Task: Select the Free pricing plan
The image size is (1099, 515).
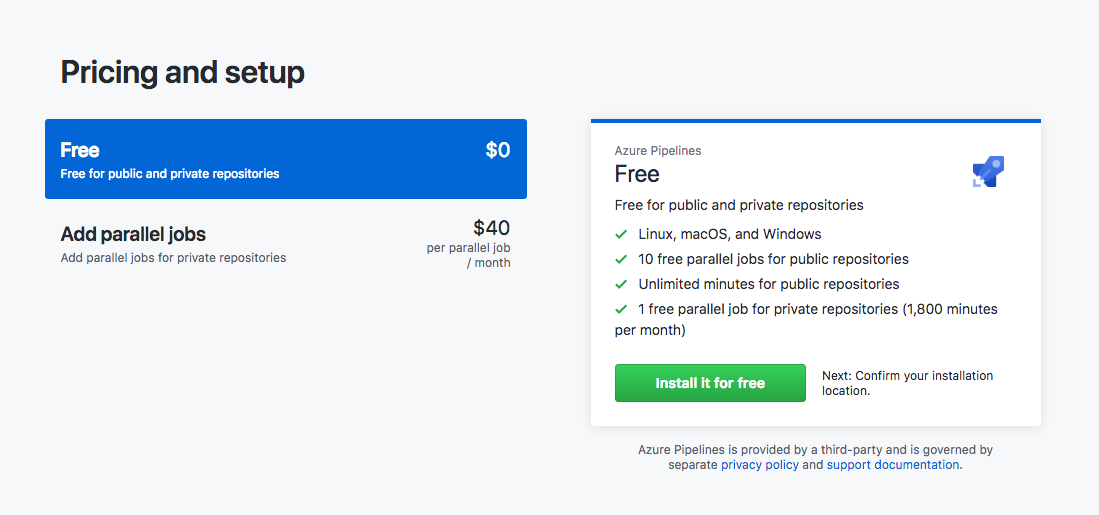Action: pyautogui.click(x=285, y=159)
